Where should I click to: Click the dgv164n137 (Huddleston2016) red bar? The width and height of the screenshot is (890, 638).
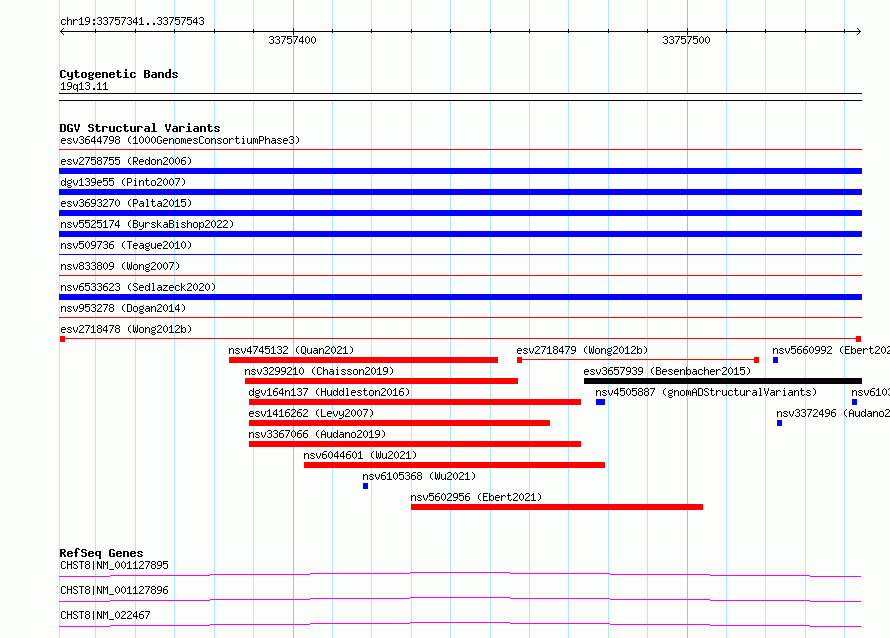414,402
